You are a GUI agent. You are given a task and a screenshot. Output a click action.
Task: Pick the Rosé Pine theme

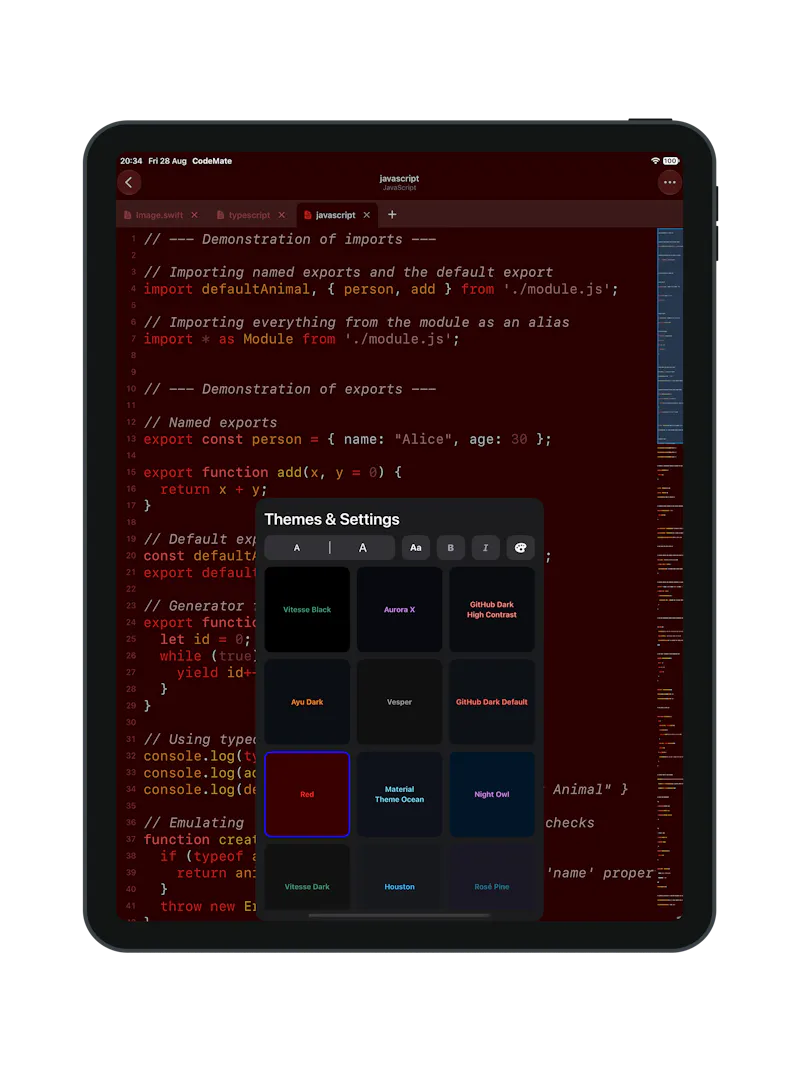pos(492,878)
